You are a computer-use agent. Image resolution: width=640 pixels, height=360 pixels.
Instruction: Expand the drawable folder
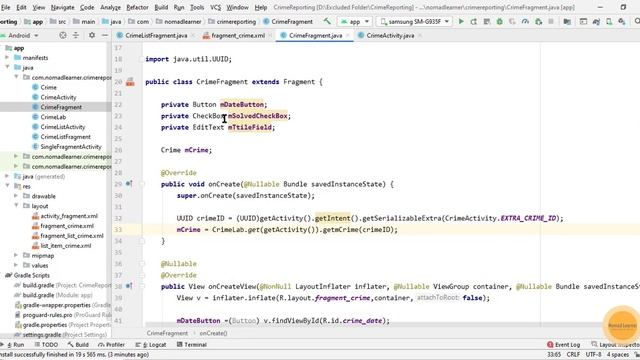16,196
